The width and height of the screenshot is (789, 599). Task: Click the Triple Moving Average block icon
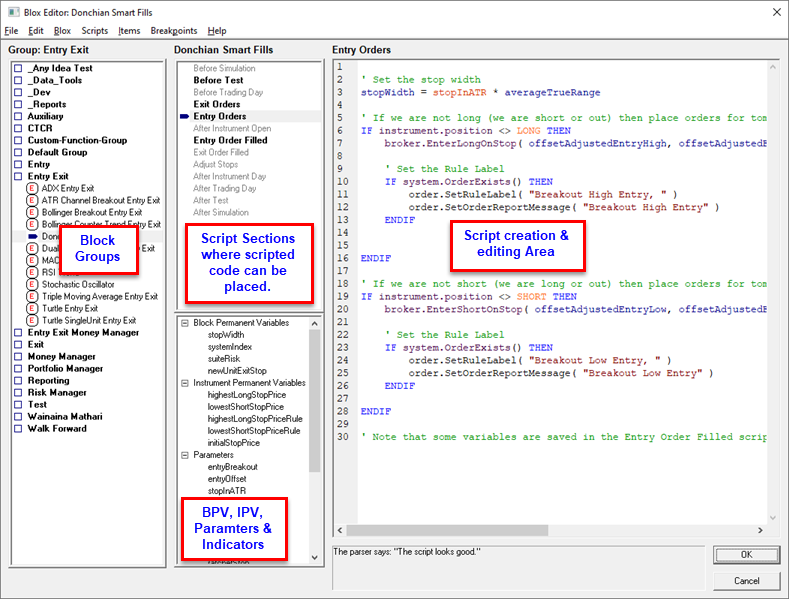(x=33, y=296)
